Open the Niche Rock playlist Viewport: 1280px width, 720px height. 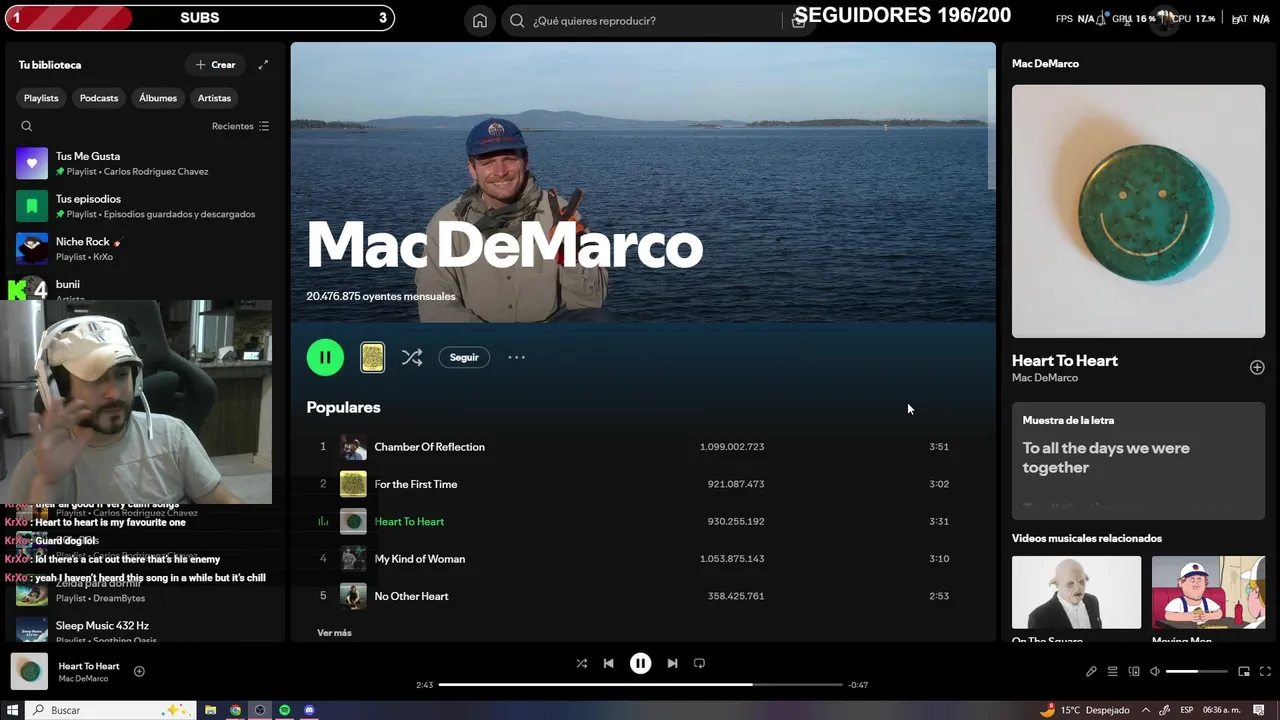click(x=144, y=249)
